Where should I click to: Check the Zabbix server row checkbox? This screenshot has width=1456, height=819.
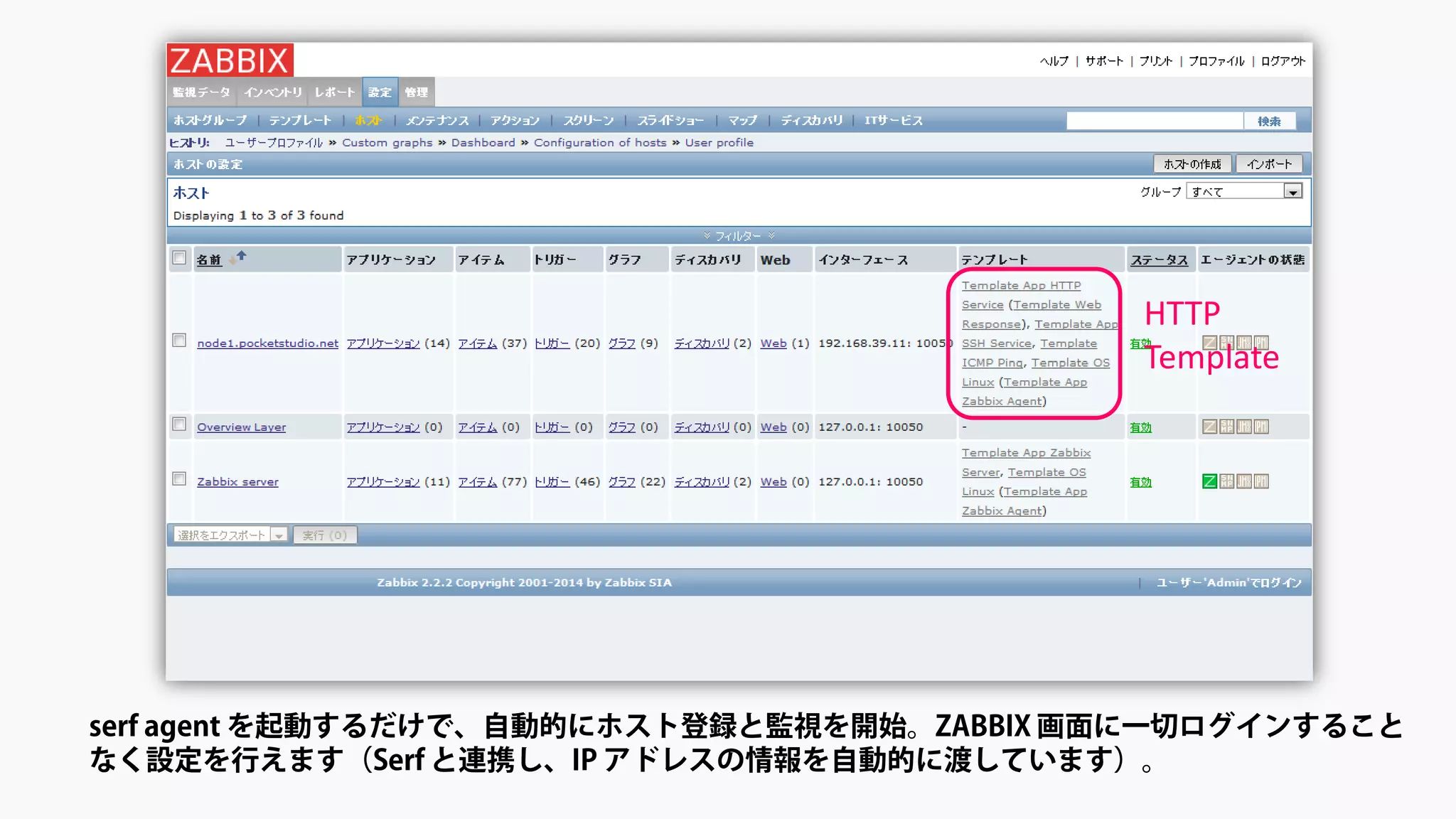click(179, 479)
